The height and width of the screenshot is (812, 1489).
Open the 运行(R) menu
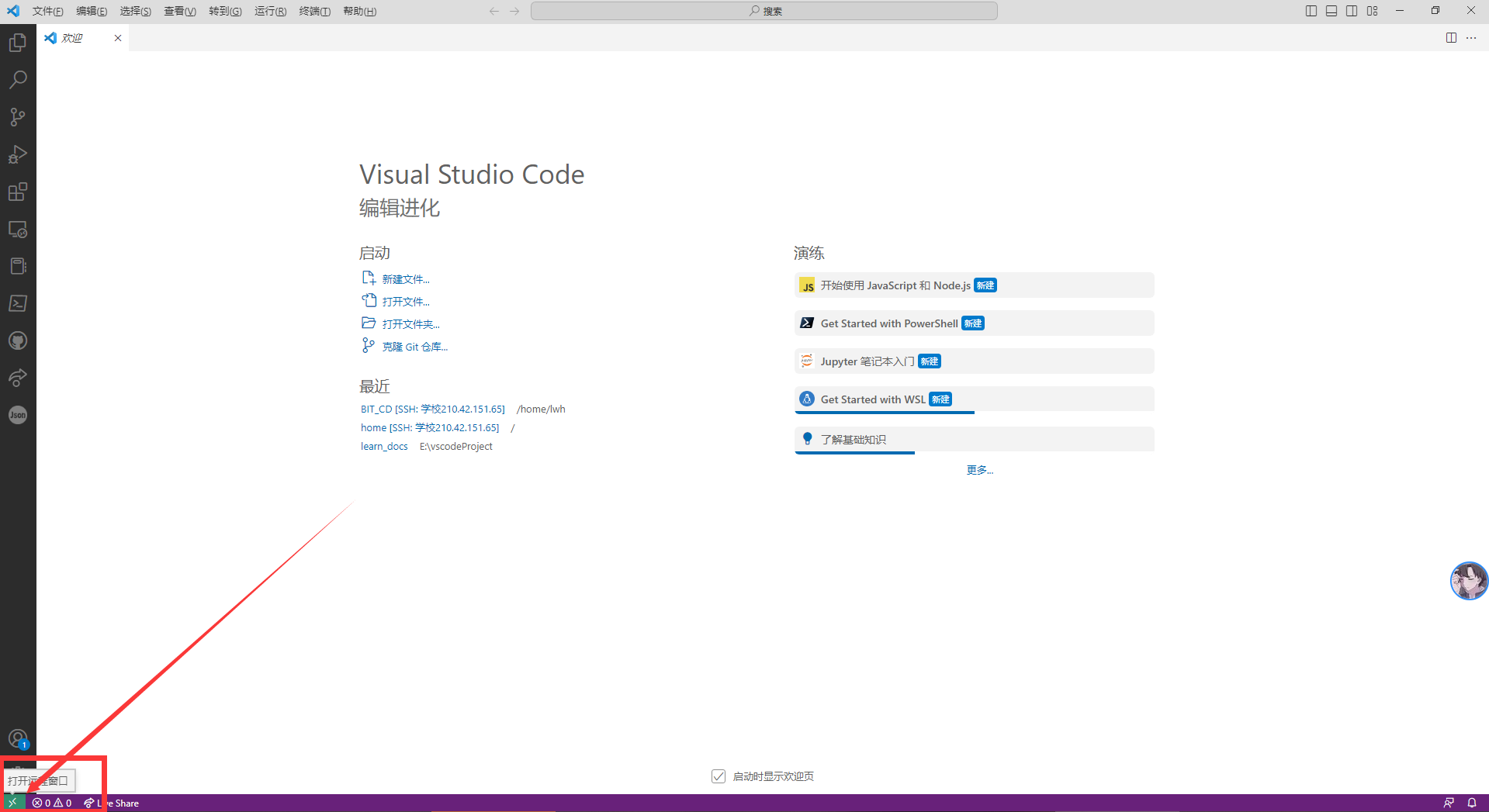coord(270,11)
